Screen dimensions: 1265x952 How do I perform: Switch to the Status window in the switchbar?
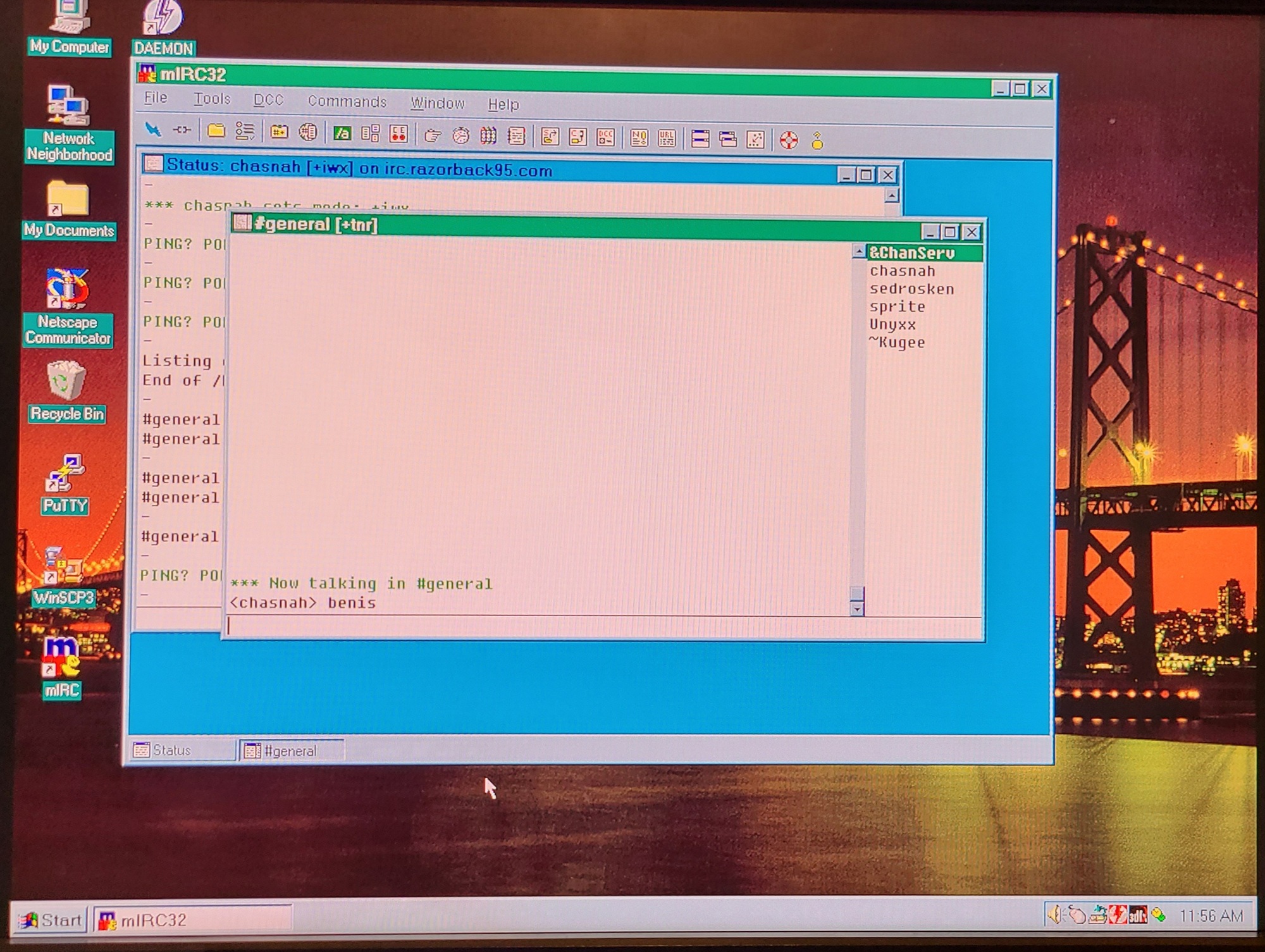tap(183, 750)
